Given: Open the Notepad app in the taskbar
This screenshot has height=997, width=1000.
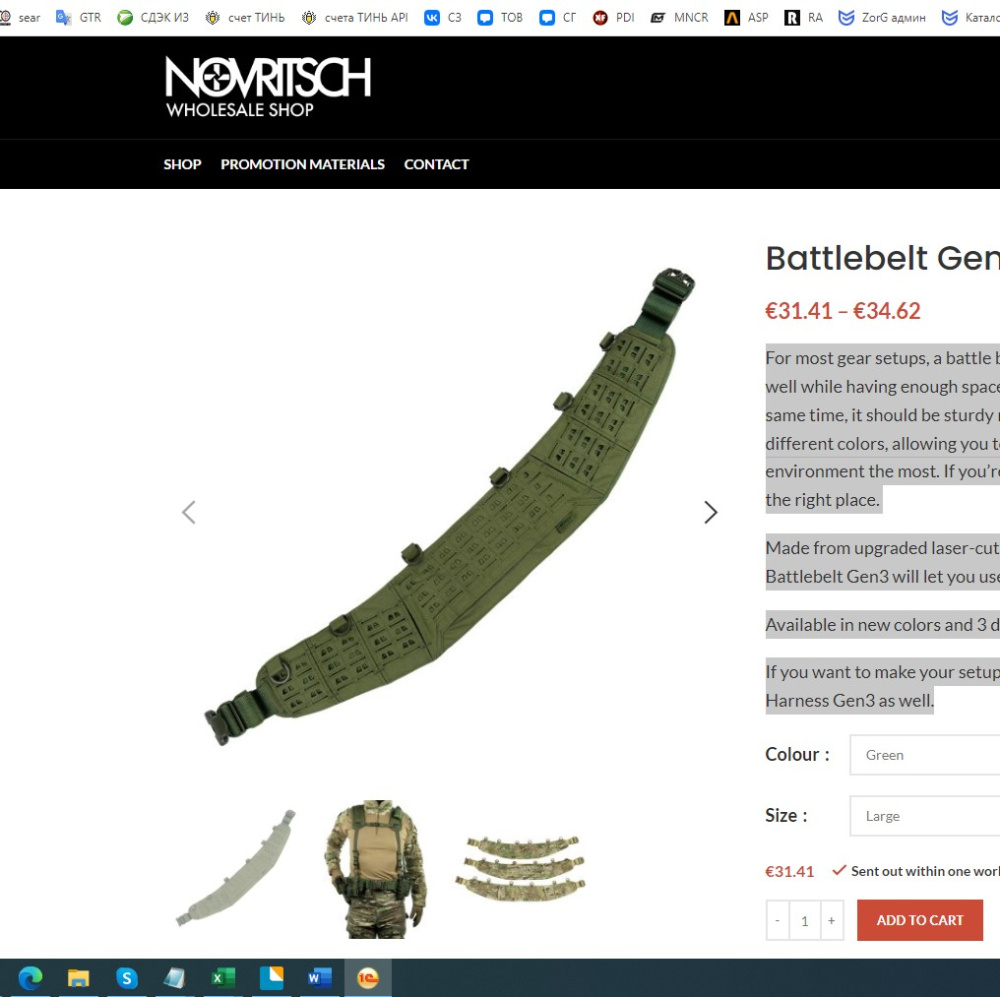Looking at the screenshot, I should coord(174,977).
